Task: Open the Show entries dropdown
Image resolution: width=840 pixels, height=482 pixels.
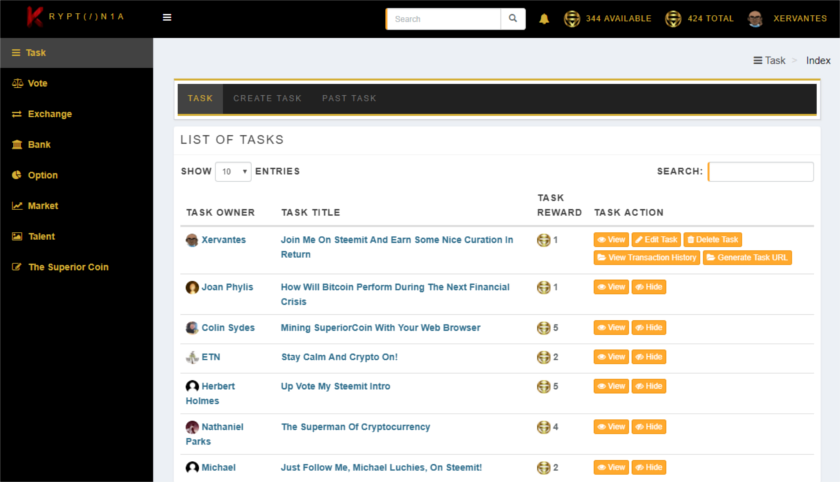Action: (233, 171)
